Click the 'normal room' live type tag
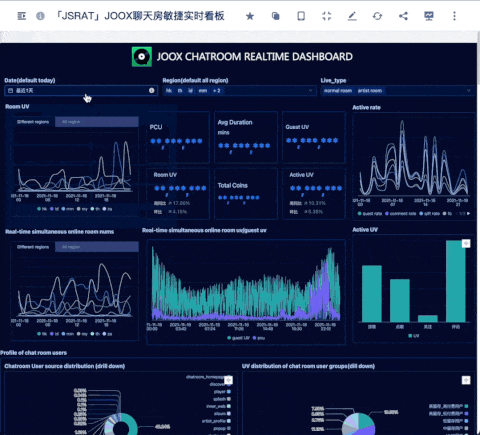 point(338,91)
